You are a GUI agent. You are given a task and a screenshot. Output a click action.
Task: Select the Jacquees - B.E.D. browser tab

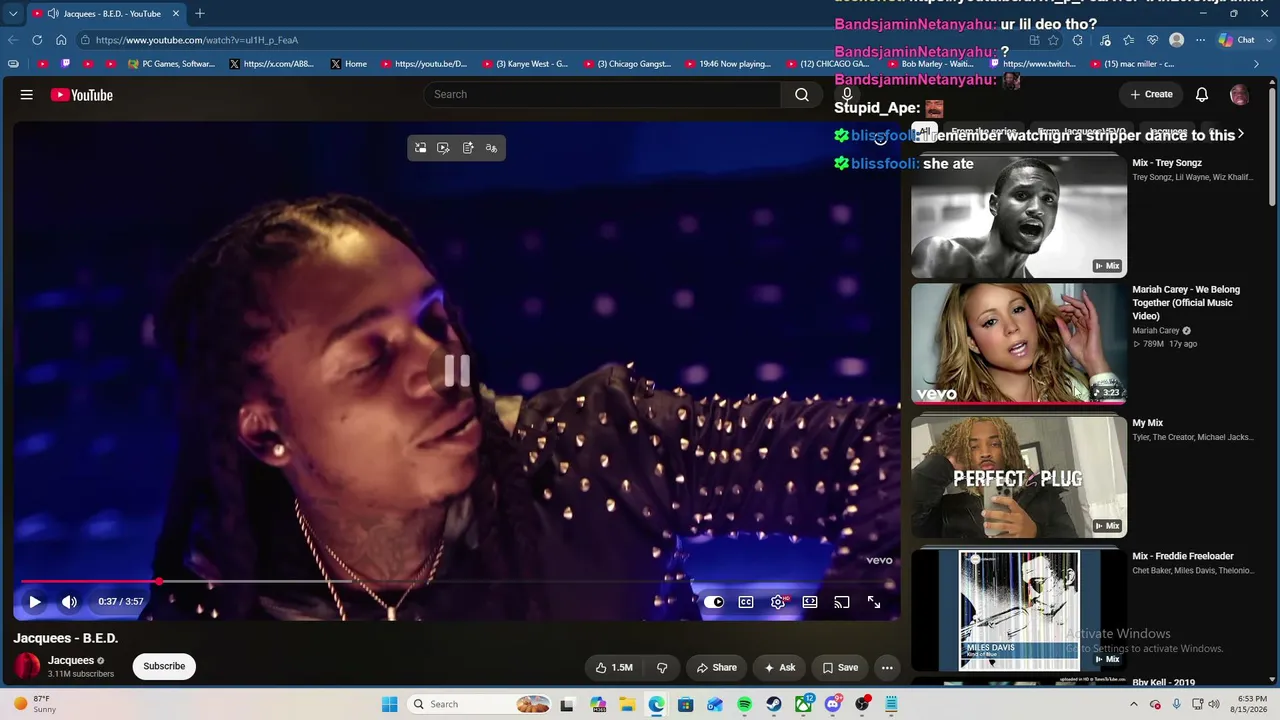tap(105, 14)
